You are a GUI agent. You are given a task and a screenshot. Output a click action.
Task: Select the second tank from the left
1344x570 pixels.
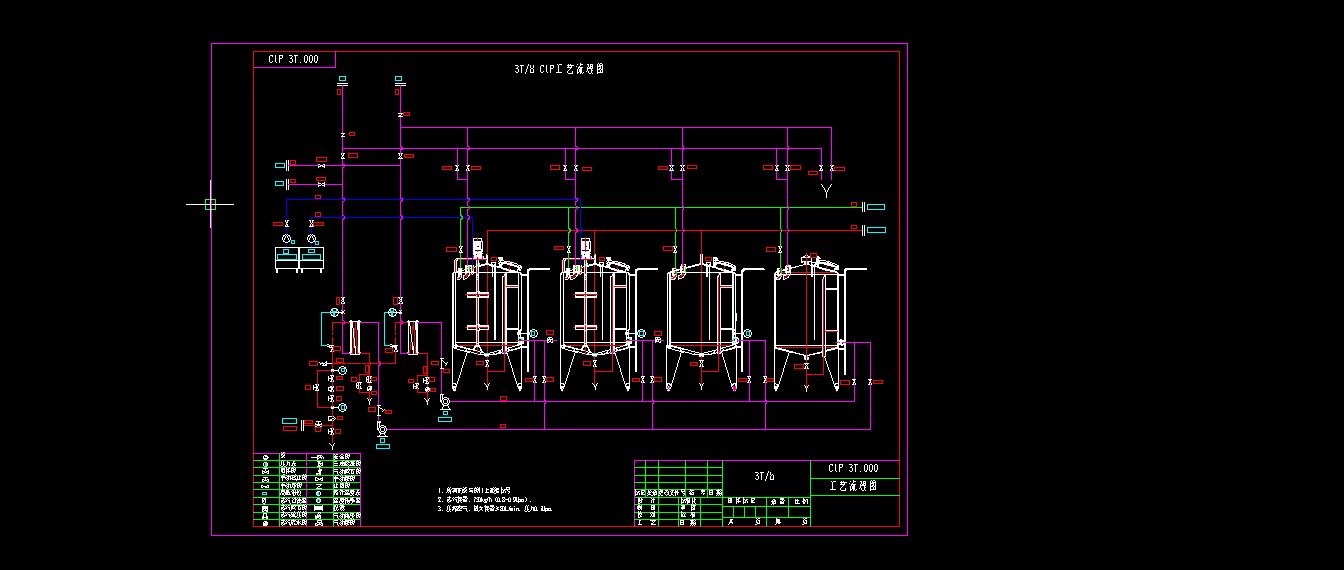click(x=595, y=322)
